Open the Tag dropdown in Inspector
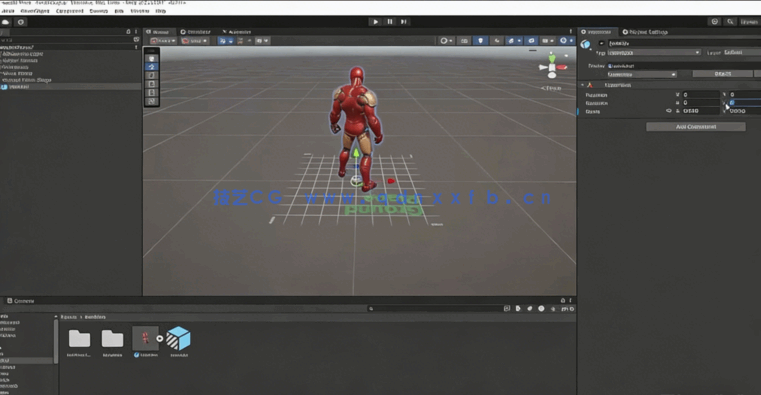Viewport: 761px width, 395px height. tap(654, 52)
